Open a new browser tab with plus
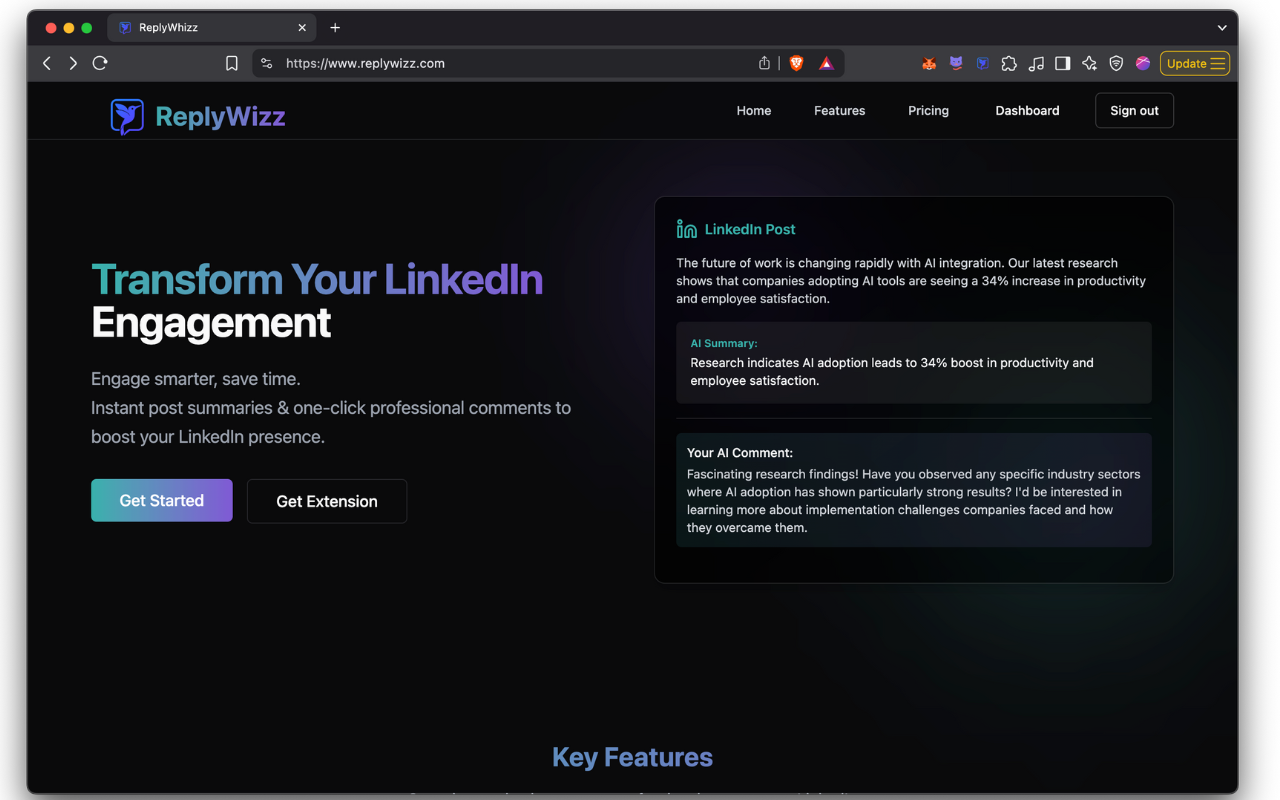The width and height of the screenshot is (1280, 800). pos(335,28)
